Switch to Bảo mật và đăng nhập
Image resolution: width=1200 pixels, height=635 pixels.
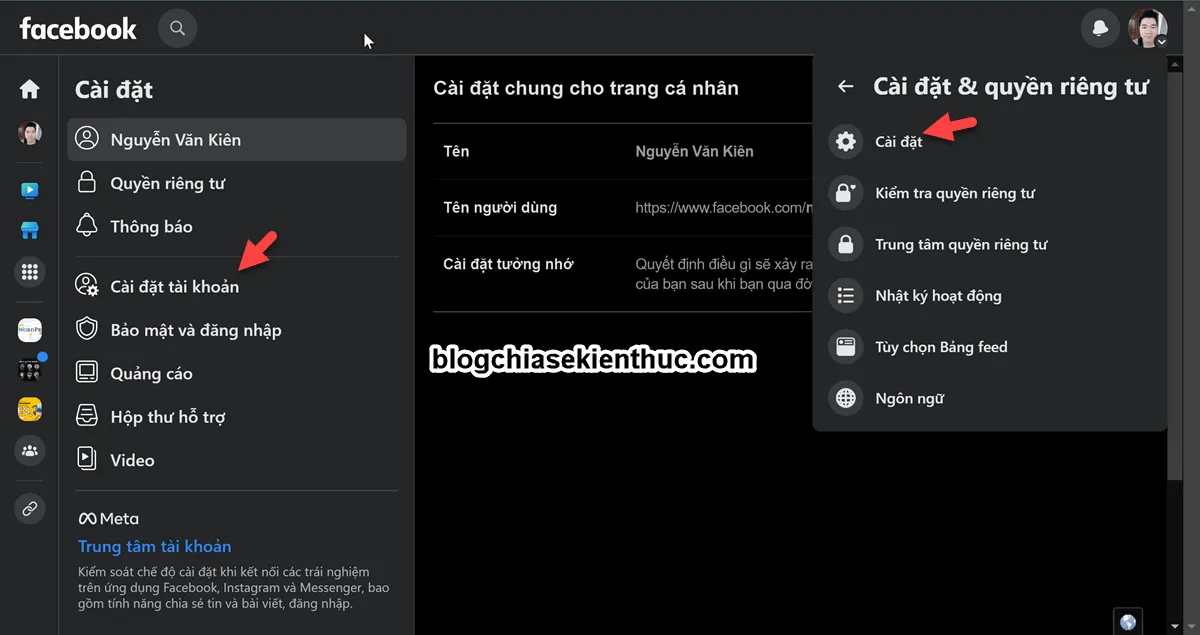point(195,330)
